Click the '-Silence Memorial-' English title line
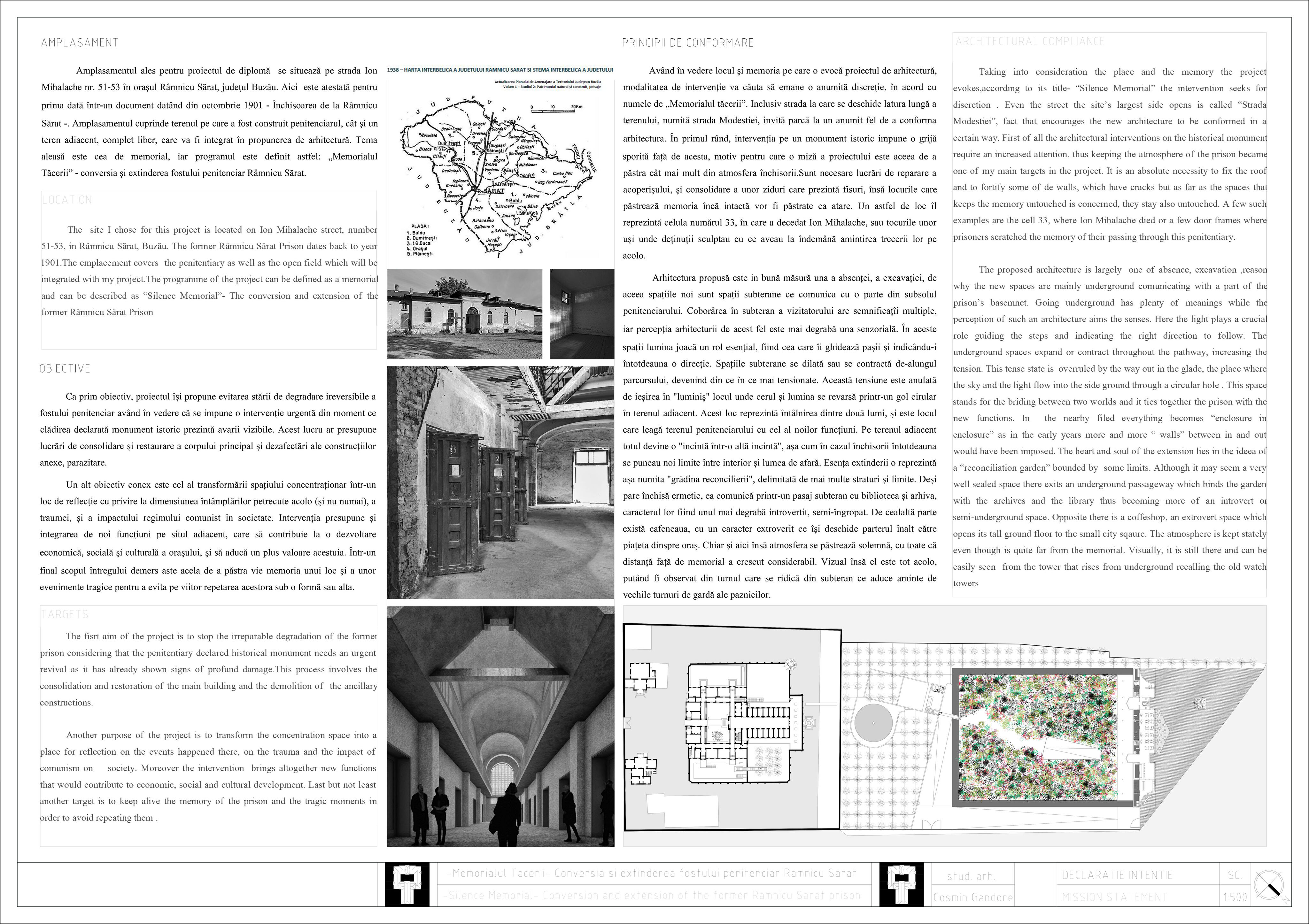This screenshot has width=1309, height=924. point(652,896)
